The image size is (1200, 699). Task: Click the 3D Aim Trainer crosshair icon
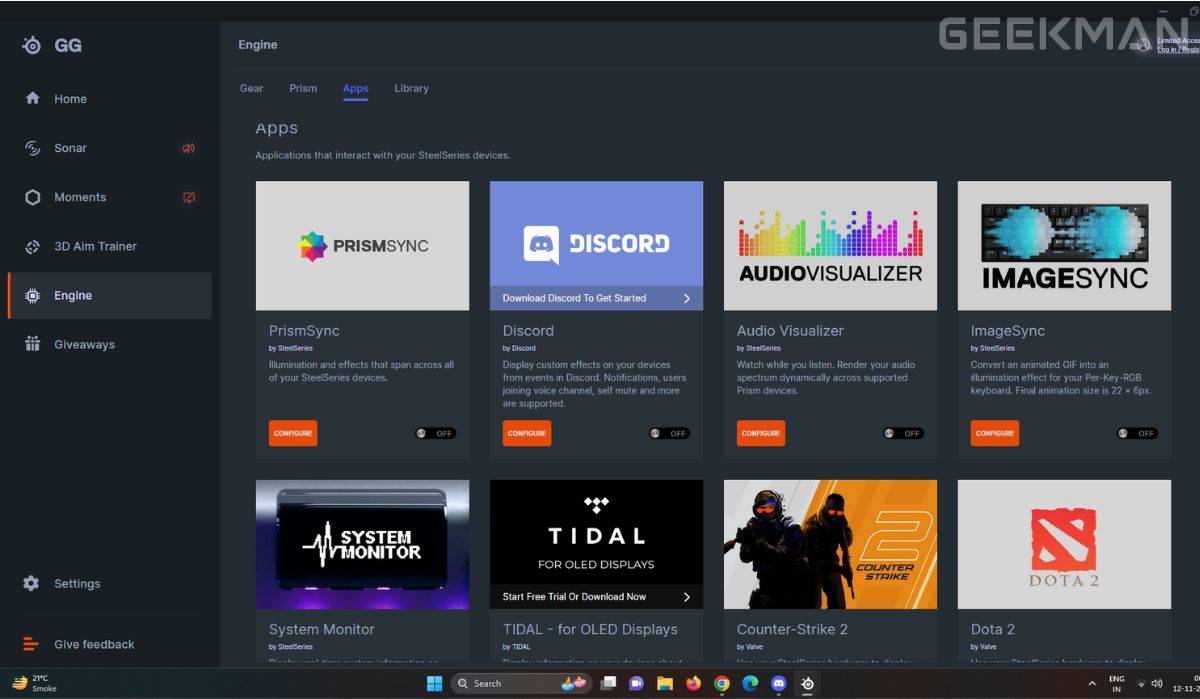[x=32, y=246]
